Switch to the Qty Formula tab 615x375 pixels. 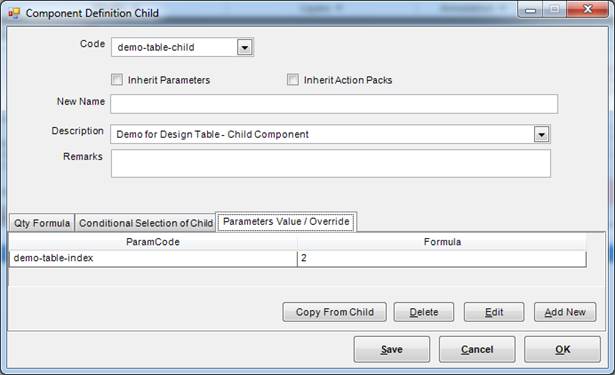pyautogui.click(x=42, y=223)
